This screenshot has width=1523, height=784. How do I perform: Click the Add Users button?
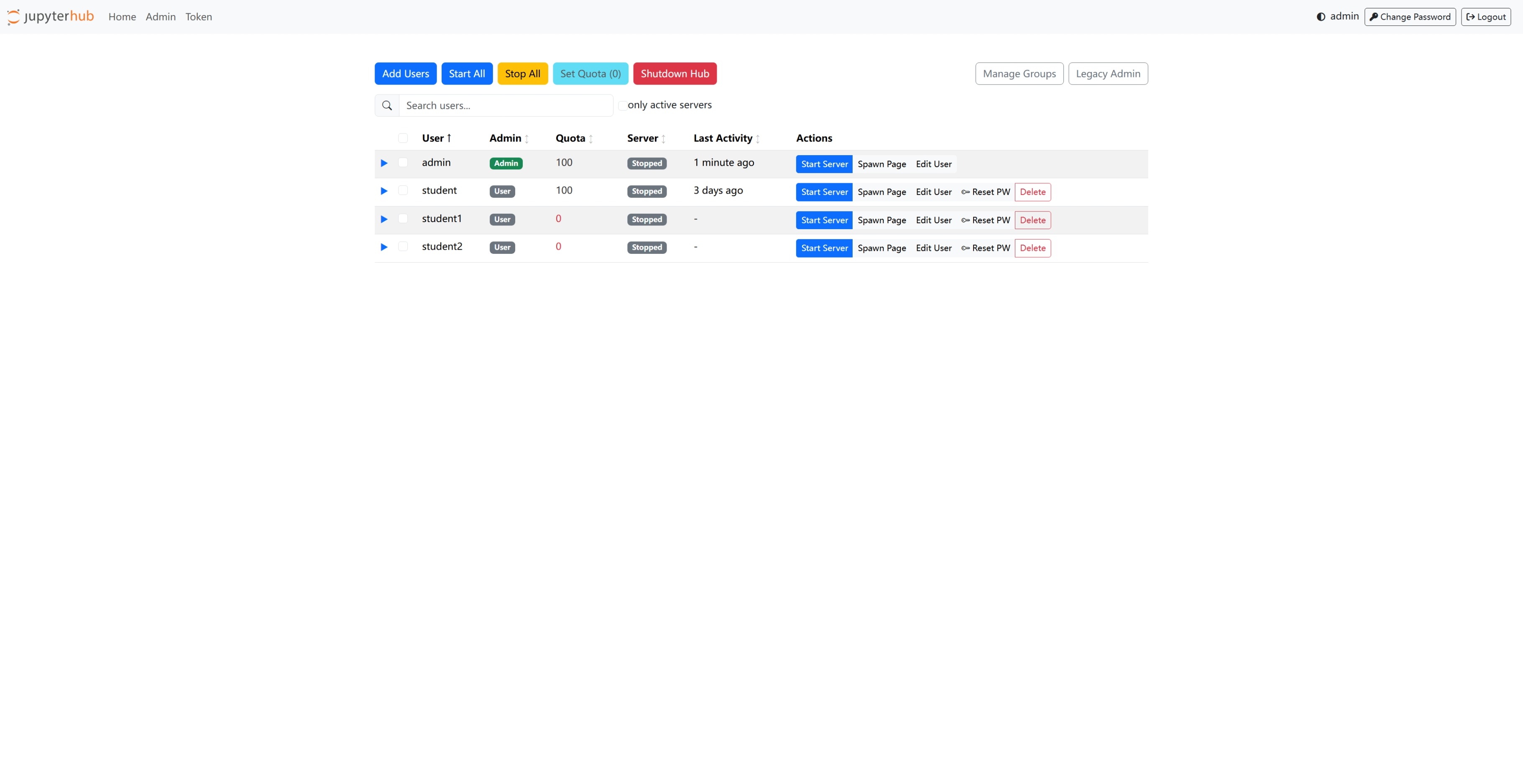coord(405,73)
